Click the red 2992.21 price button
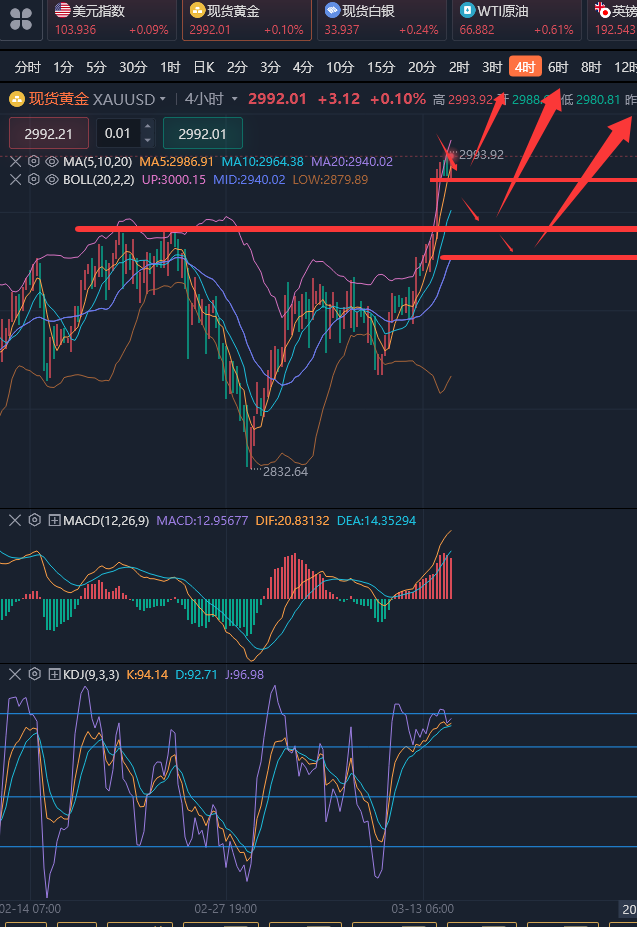637x927 pixels. pyautogui.click(x=48, y=134)
